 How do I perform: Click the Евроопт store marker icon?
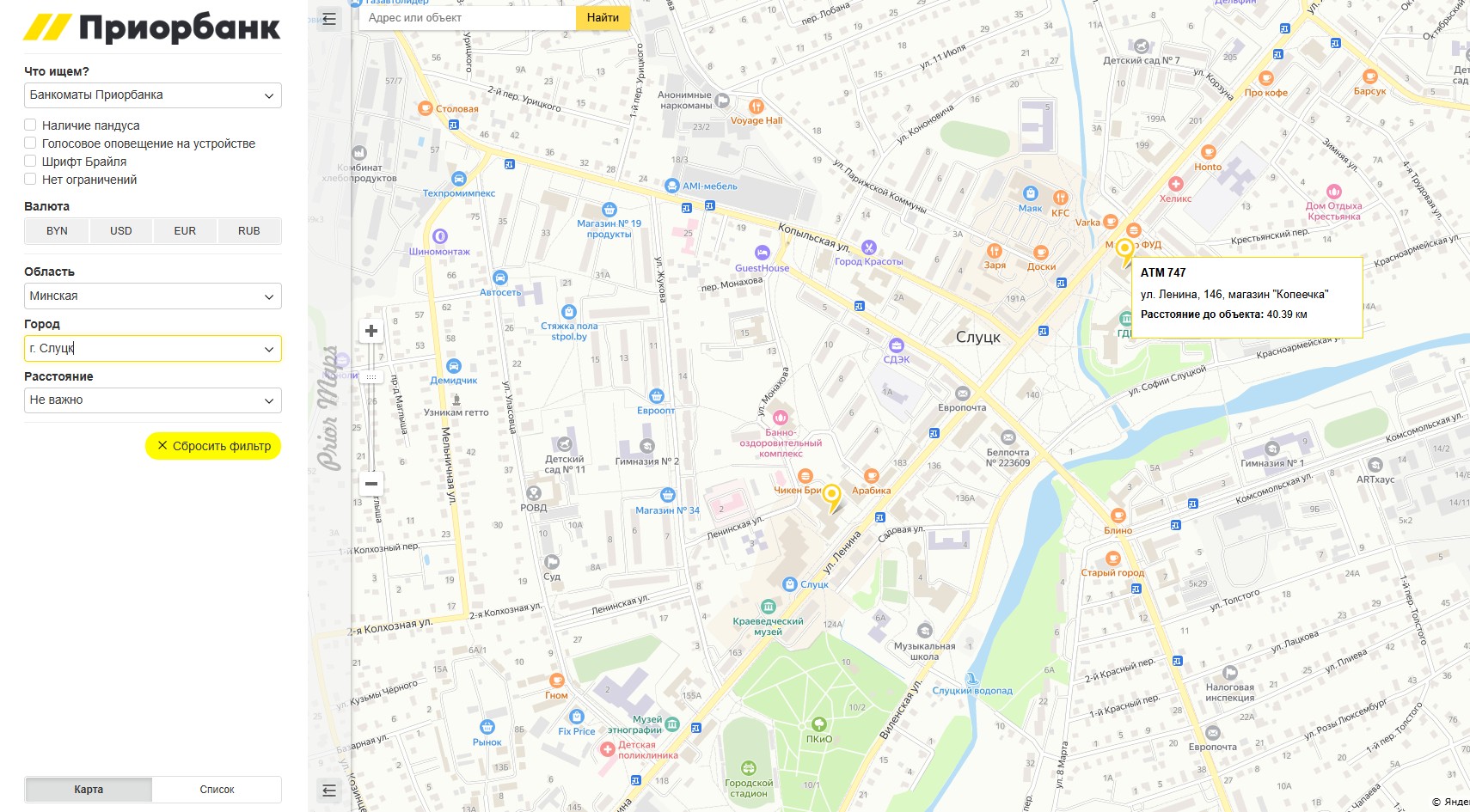(657, 396)
